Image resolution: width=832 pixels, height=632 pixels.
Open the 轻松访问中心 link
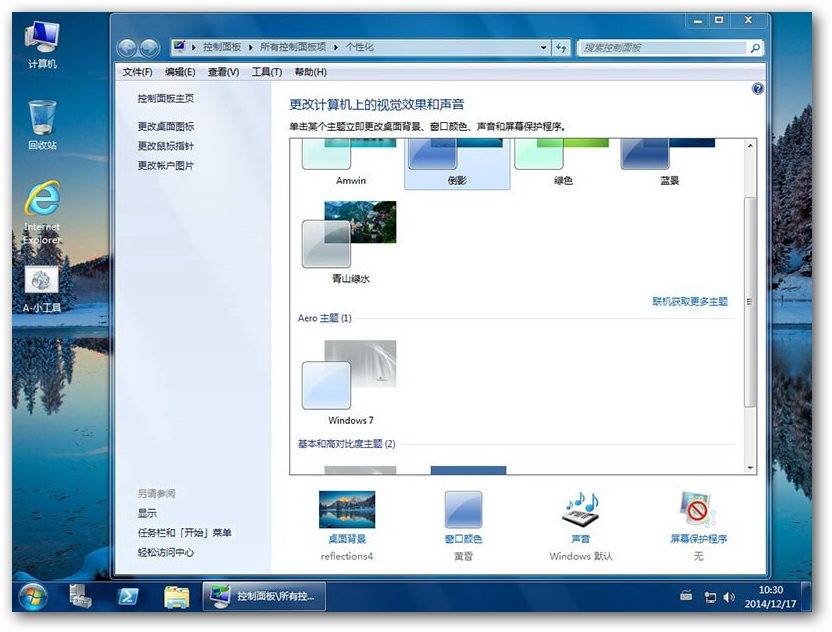(x=166, y=552)
